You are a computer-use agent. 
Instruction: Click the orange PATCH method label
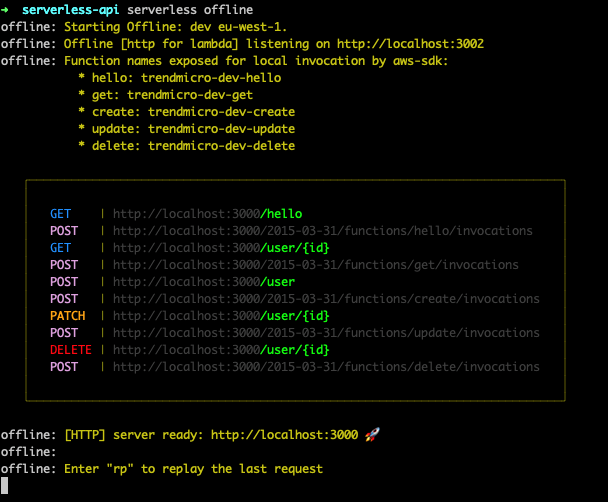(x=67, y=316)
